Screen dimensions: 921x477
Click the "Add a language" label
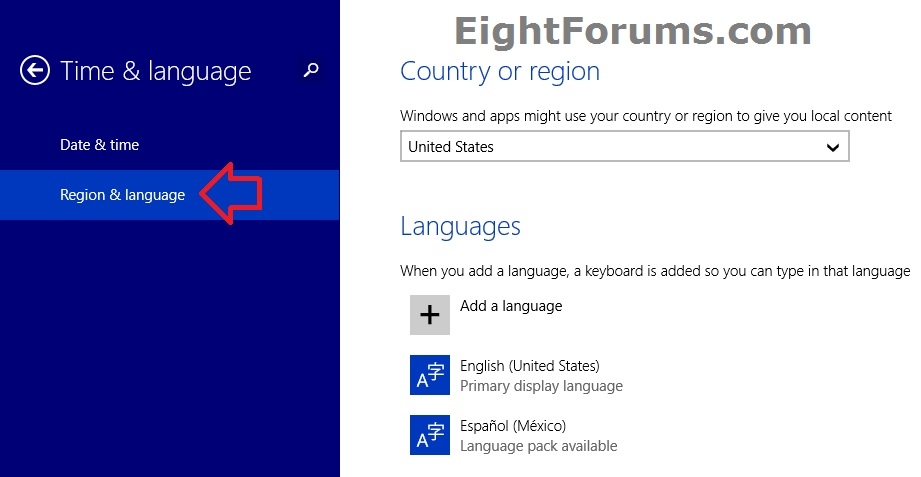pos(510,306)
